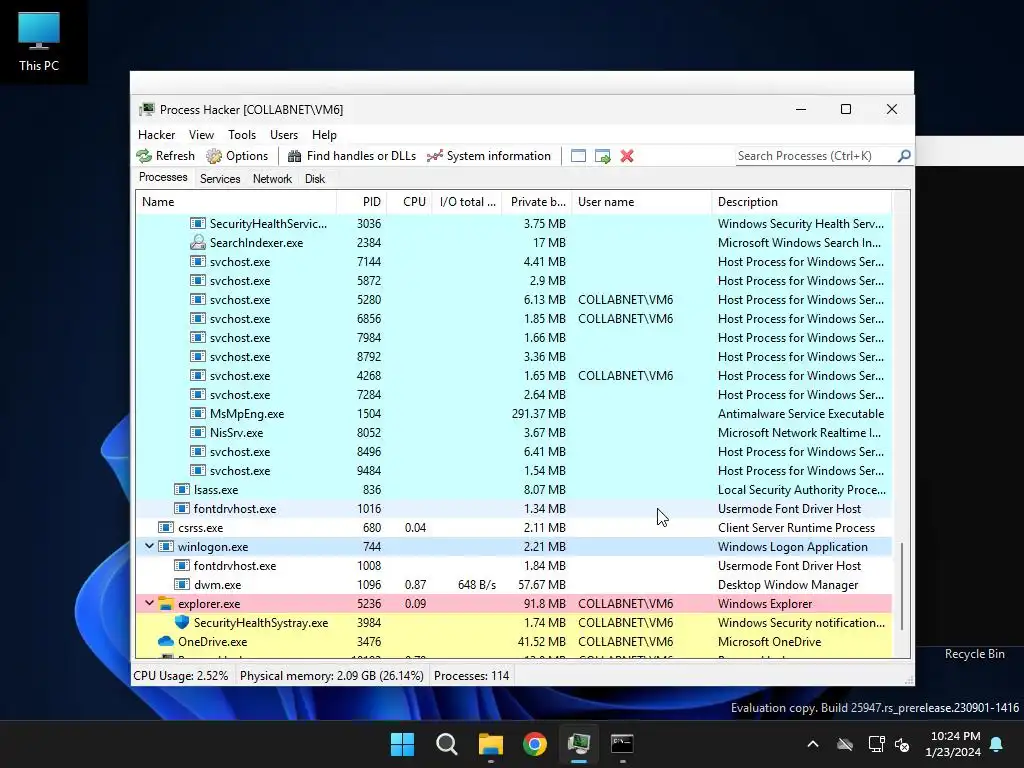Click Desktop Window Manager description
Screen dimensions: 1024x768
tap(788, 584)
